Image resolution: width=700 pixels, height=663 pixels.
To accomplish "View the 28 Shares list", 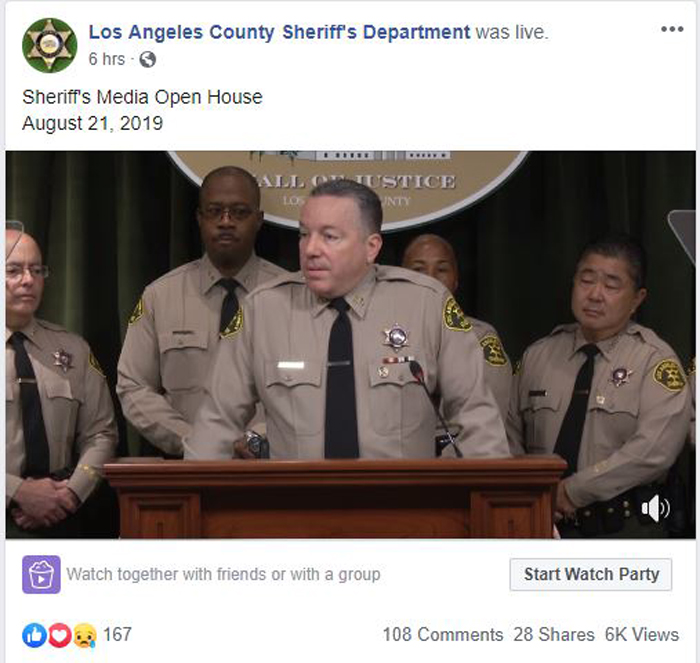I will pos(554,634).
